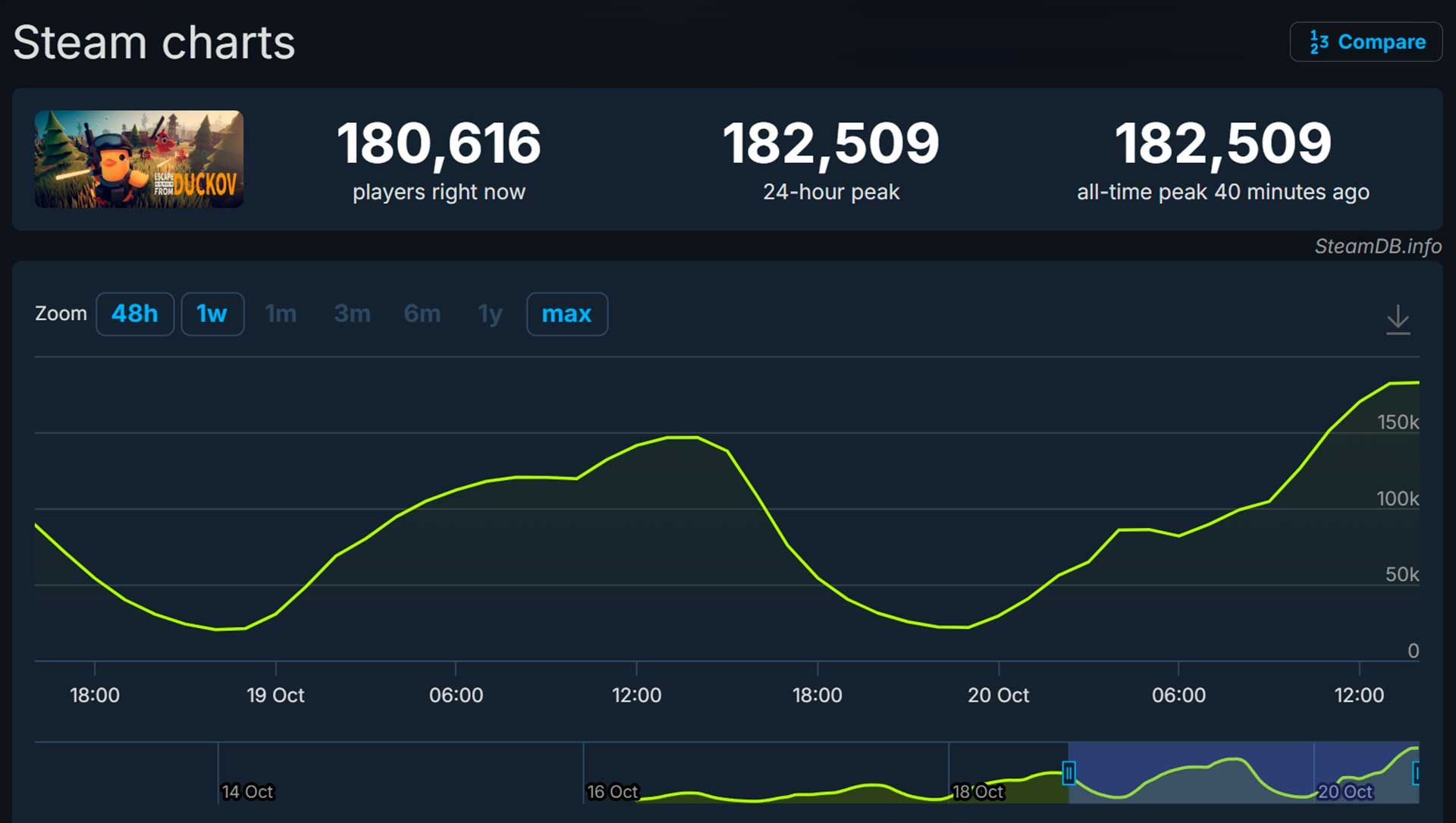Click the chart download arrow icon
Screen dimensions: 1456x823
point(1398,319)
